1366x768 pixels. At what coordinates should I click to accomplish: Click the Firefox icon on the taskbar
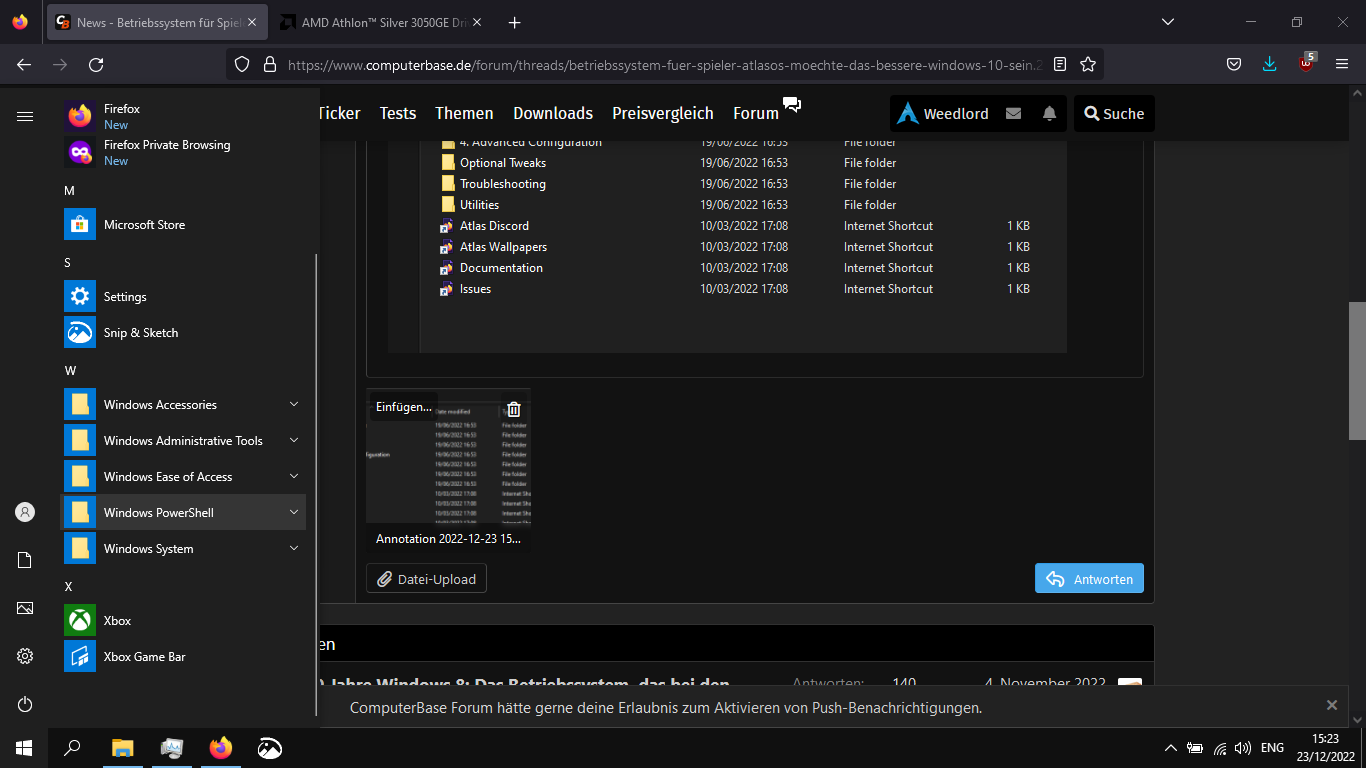[x=220, y=748]
